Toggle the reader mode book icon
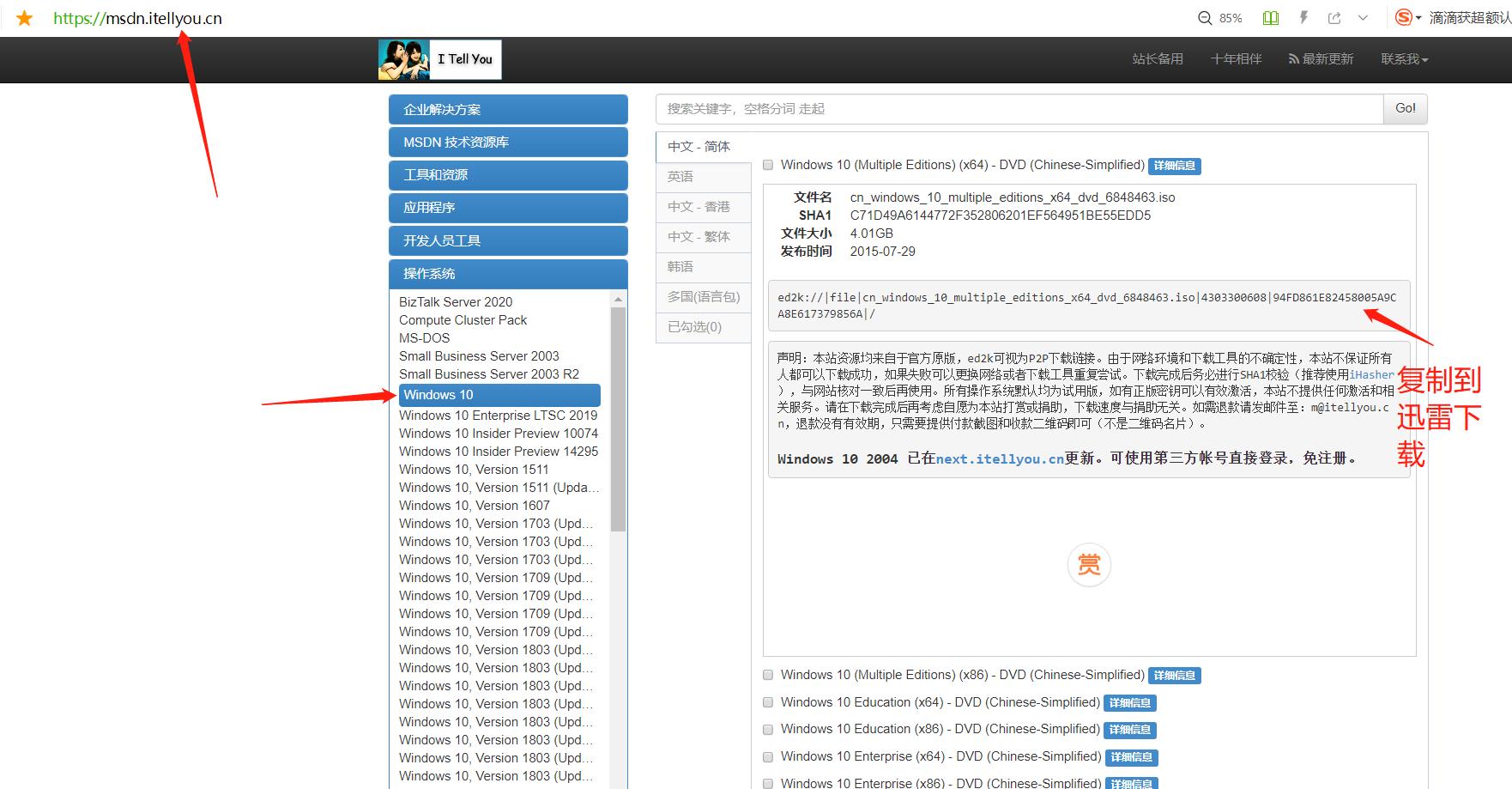 pos(1271,18)
